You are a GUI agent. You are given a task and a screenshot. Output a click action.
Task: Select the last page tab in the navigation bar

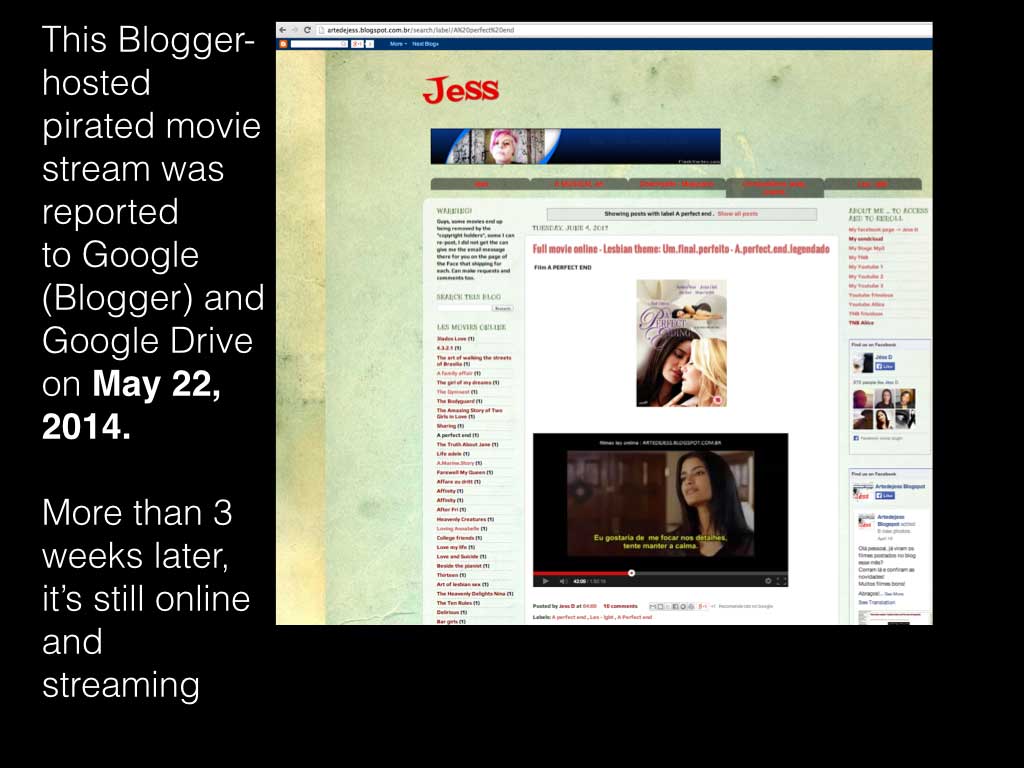coord(873,185)
